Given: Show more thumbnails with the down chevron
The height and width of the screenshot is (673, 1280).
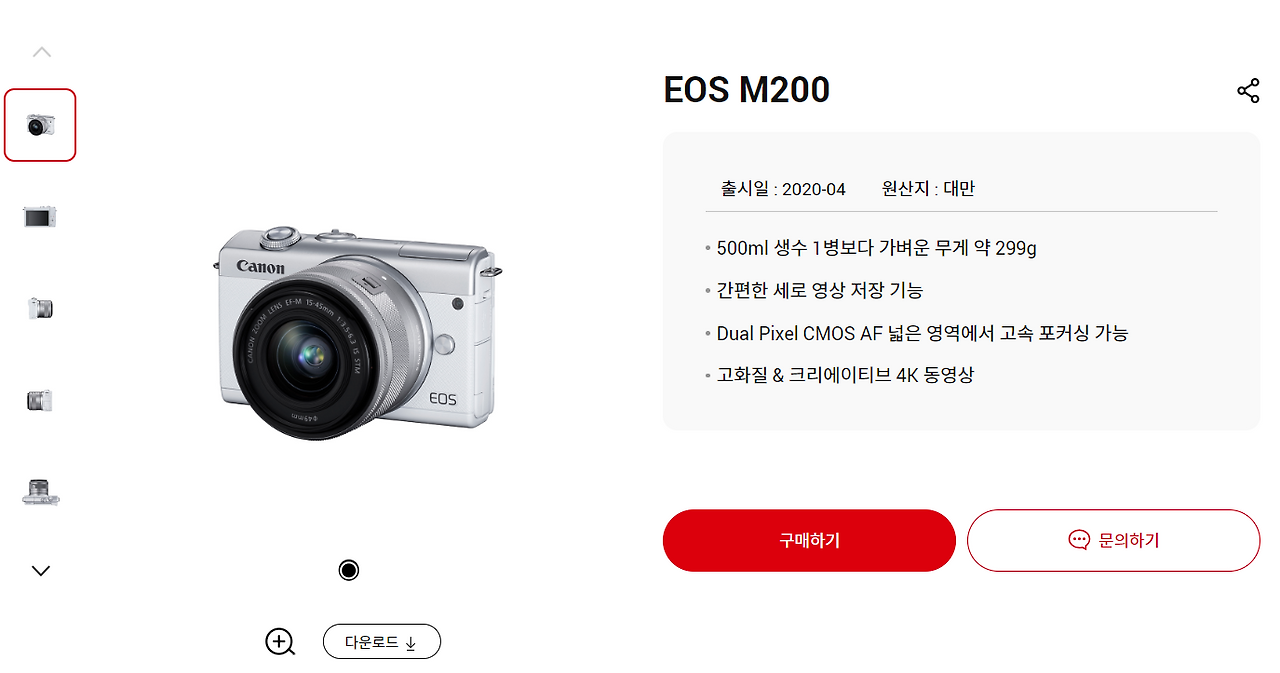Looking at the screenshot, I should (x=41, y=571).
